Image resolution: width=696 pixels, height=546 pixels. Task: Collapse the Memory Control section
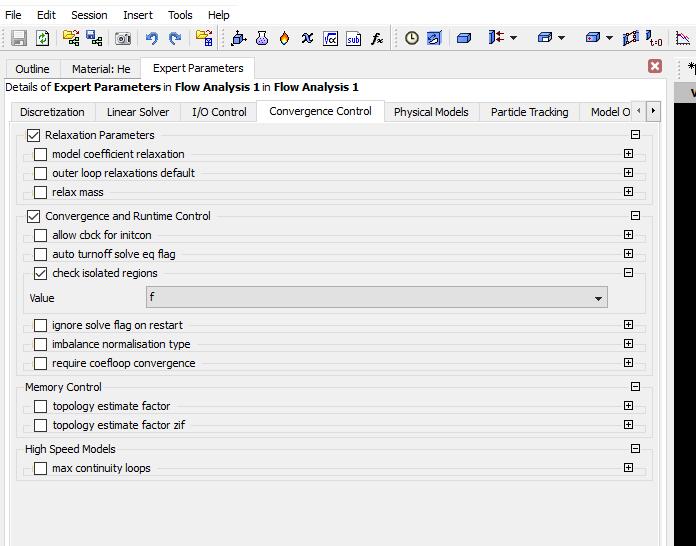coord(635,387)
